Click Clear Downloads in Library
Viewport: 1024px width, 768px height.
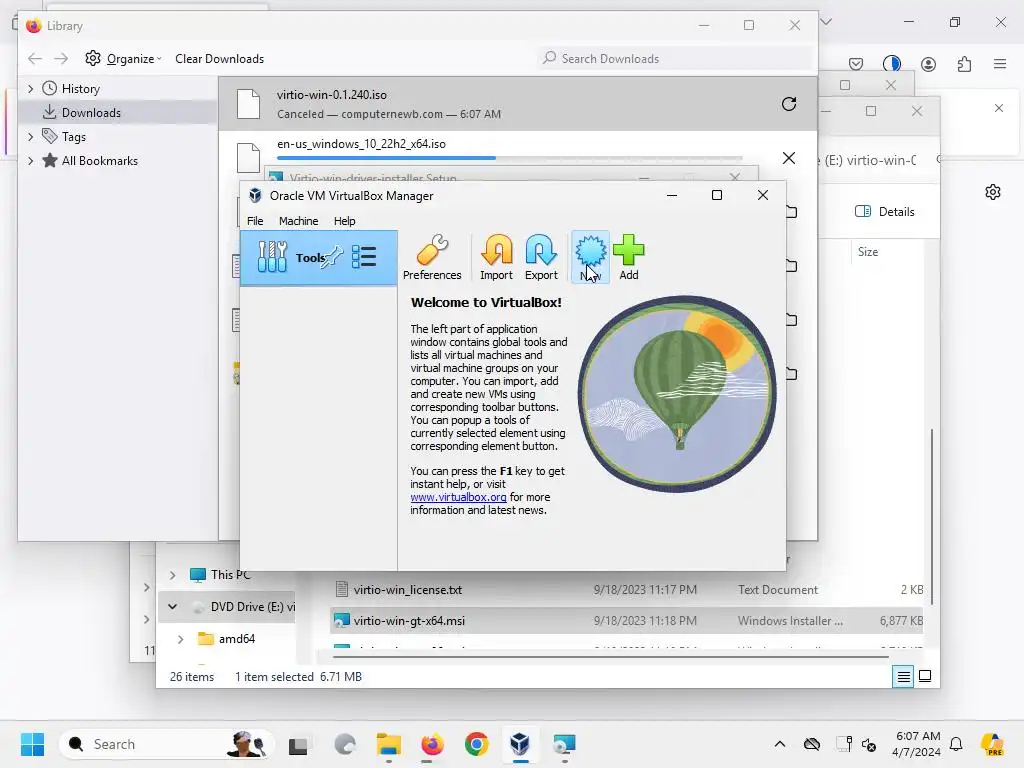click(219, 59)
